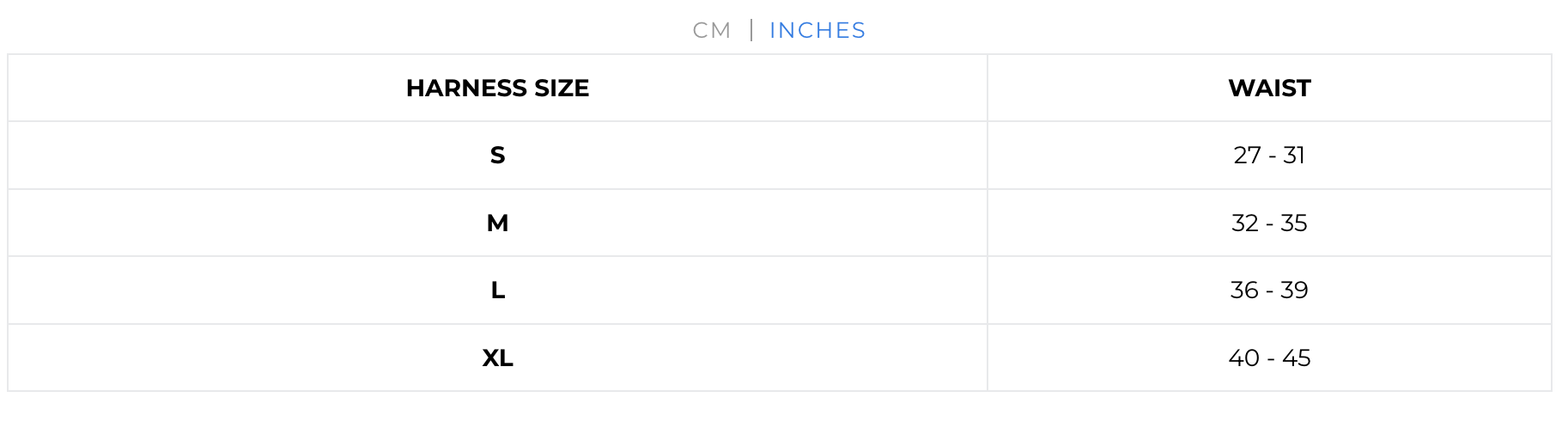
Task: Click the divider between CM and INCHES
Action: 751,30
